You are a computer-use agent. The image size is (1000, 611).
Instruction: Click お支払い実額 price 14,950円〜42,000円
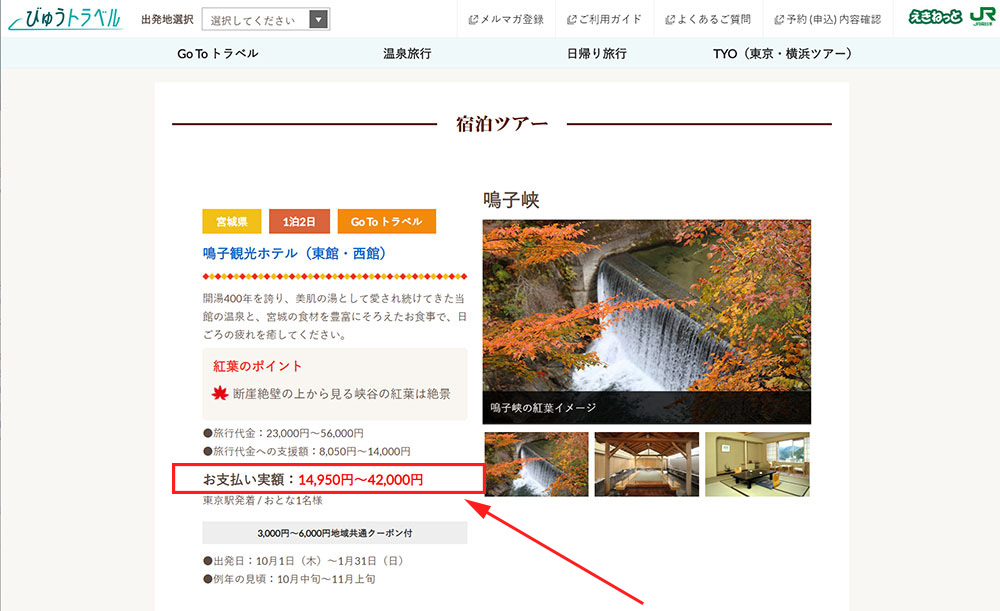point(360,480)
